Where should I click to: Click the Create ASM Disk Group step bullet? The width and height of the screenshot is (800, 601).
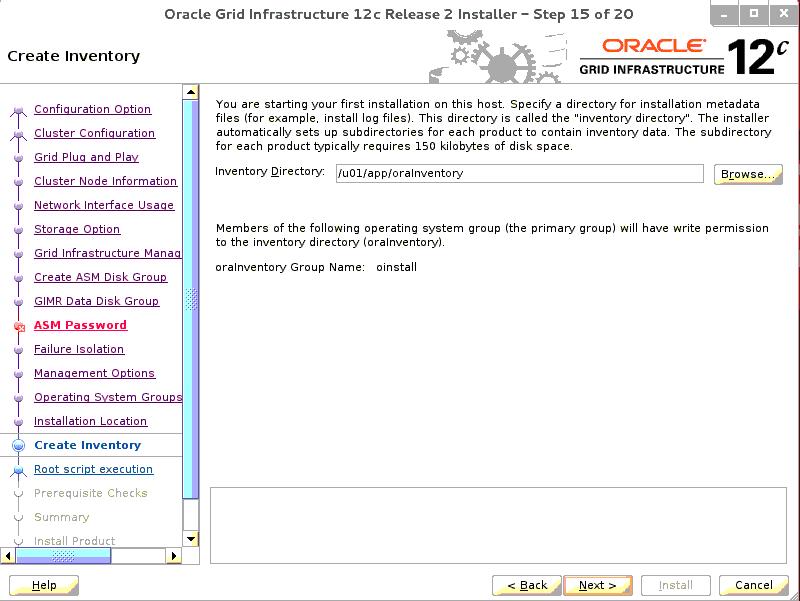point(18,278)
